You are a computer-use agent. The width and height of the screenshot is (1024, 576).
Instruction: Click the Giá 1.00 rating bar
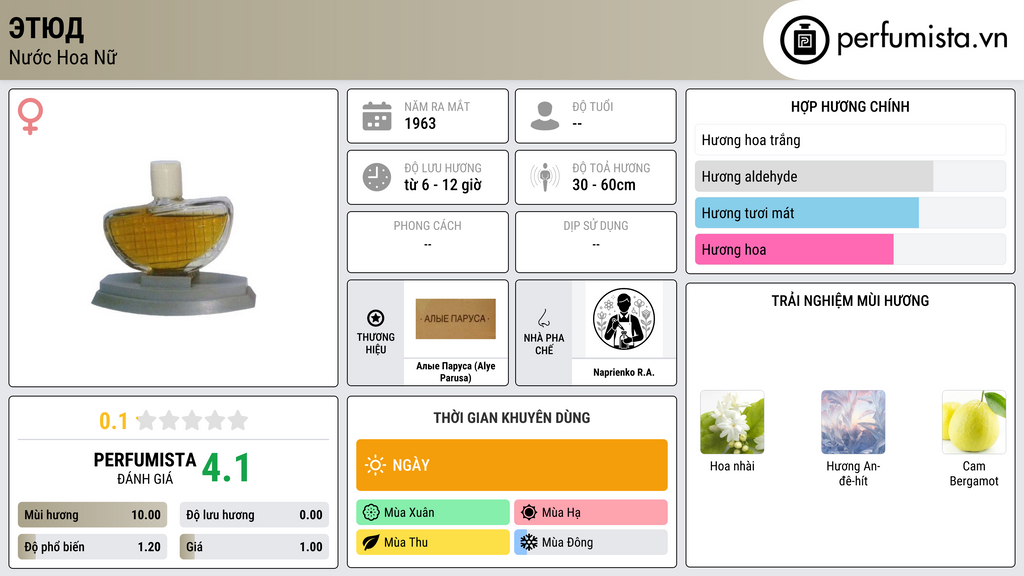pos(254,547)
